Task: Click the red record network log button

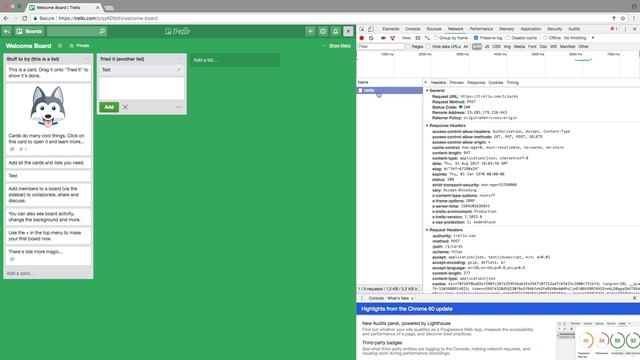Action: [x=362, y=38]
